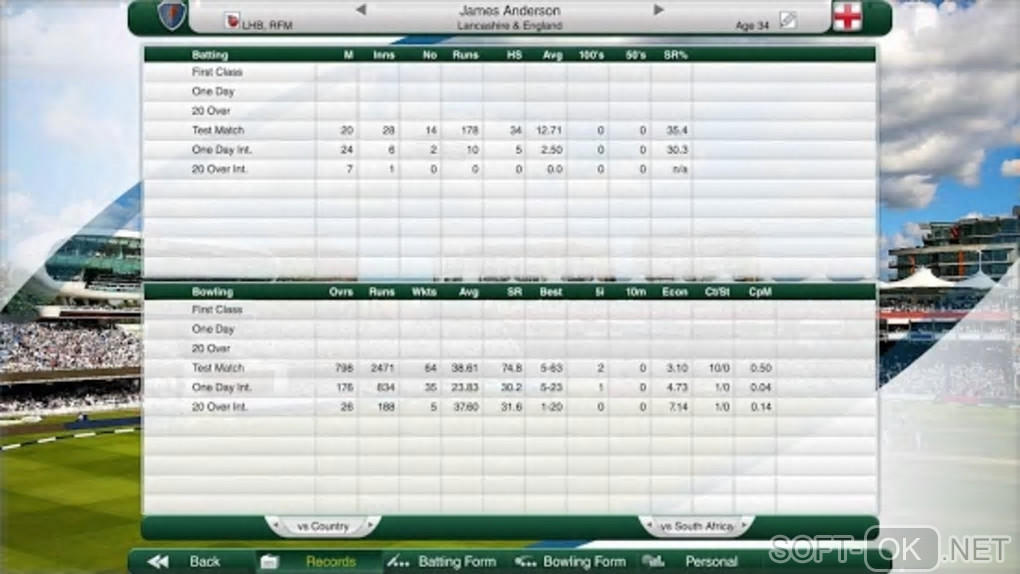Go to the next player with right arrow
Viewport: 1020px width, 574px height.
click(658, 10)
